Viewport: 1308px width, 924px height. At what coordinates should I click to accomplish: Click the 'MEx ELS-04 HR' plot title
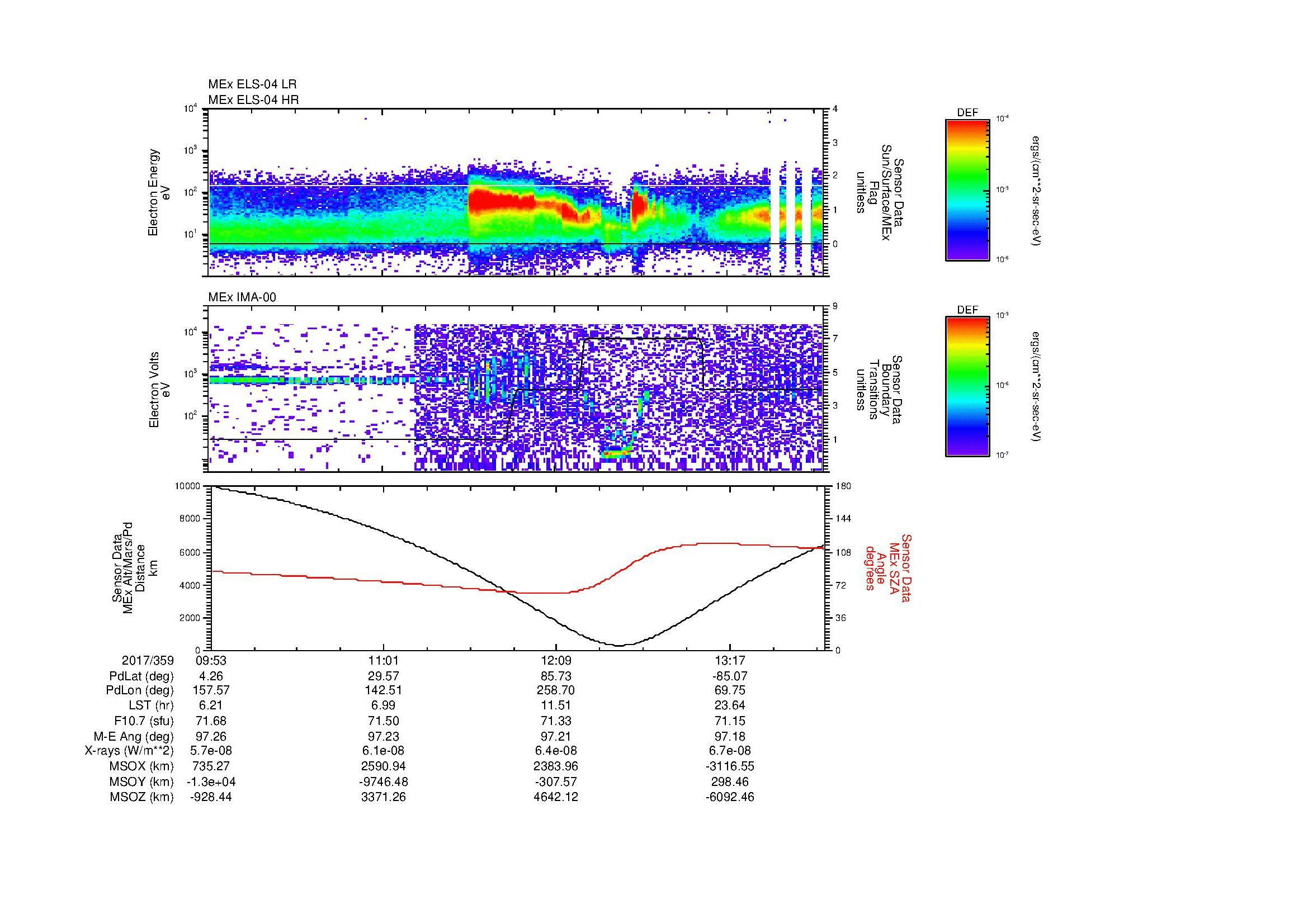coord(253,99)
